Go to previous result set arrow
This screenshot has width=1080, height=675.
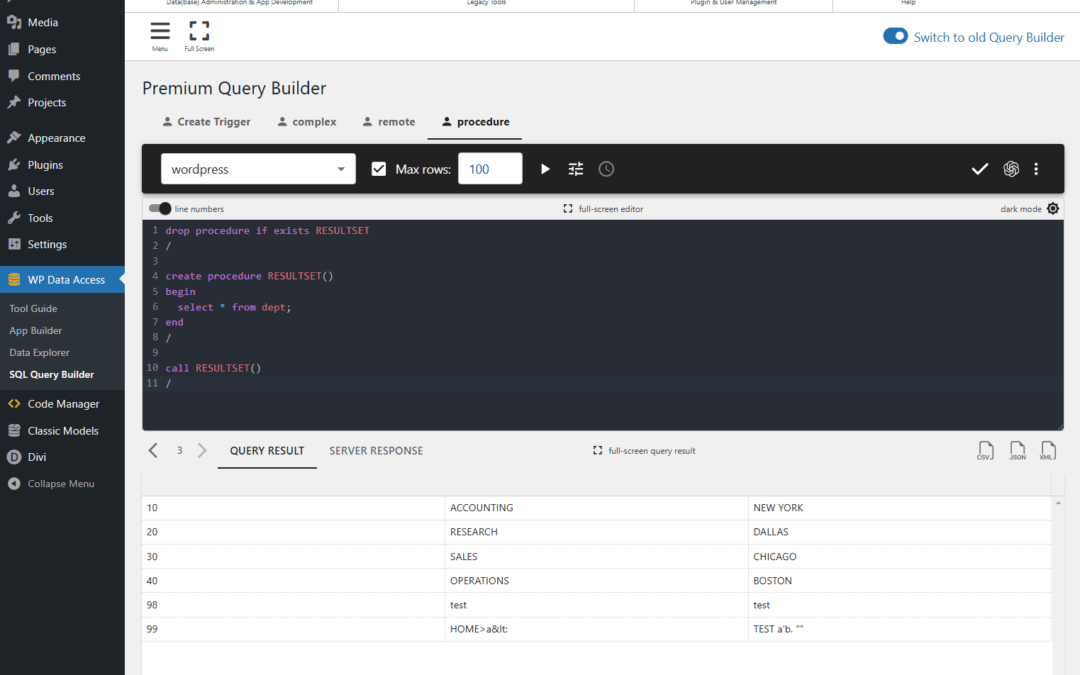[x=153, y=450]
